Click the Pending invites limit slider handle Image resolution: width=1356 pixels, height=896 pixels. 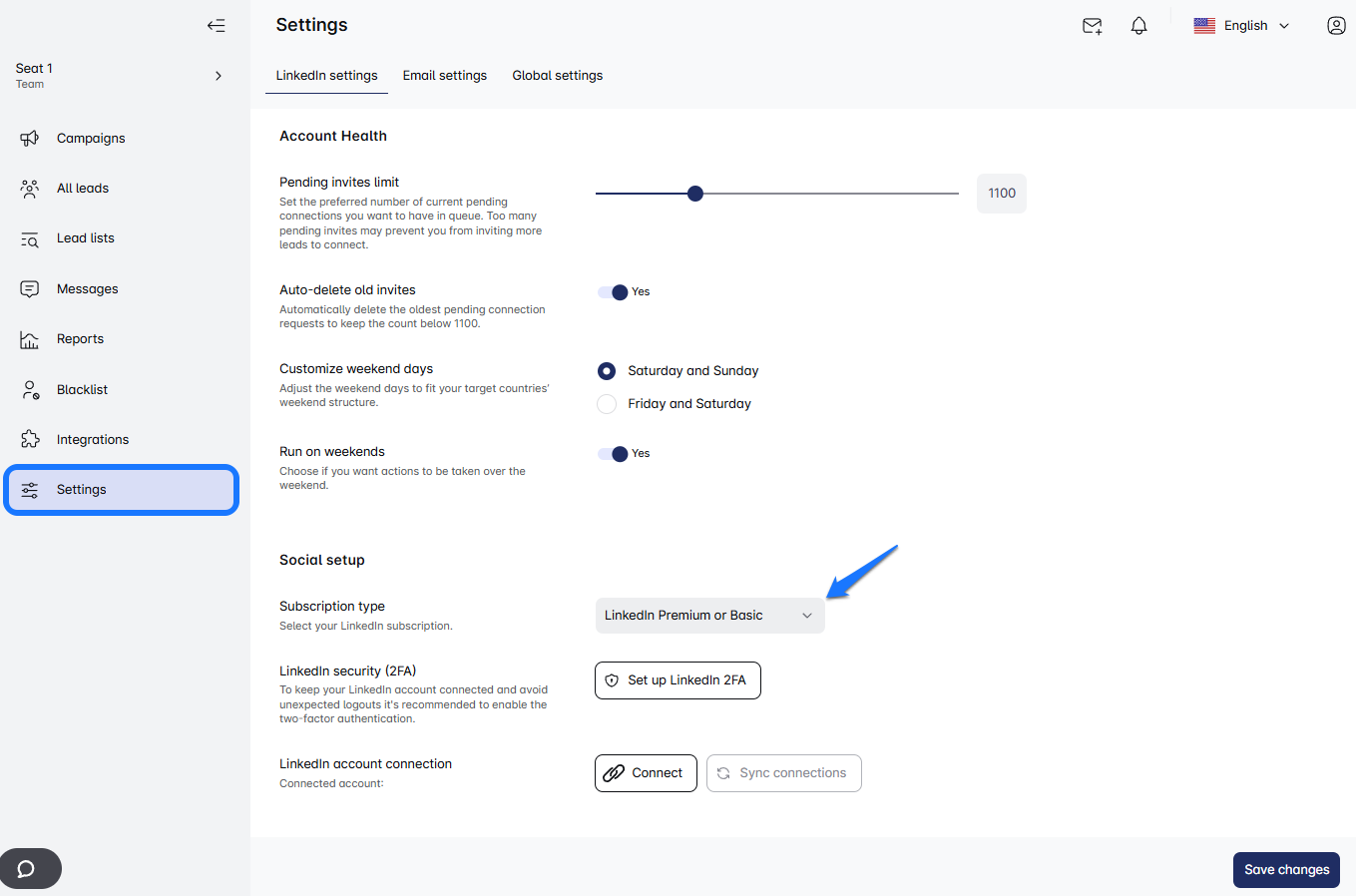click(x=695, y=194)
